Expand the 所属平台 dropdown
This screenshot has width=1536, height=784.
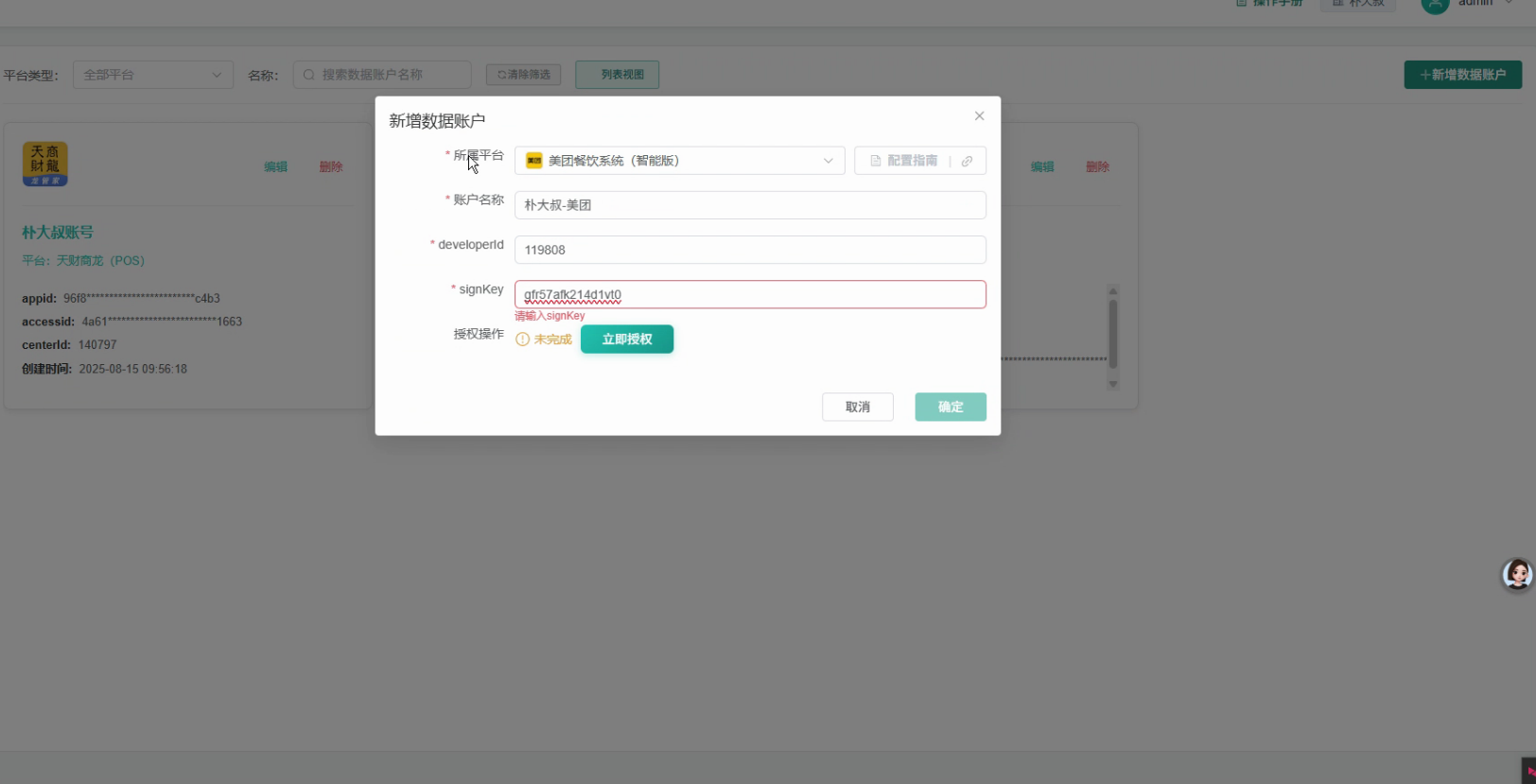[x=679, y=161]
